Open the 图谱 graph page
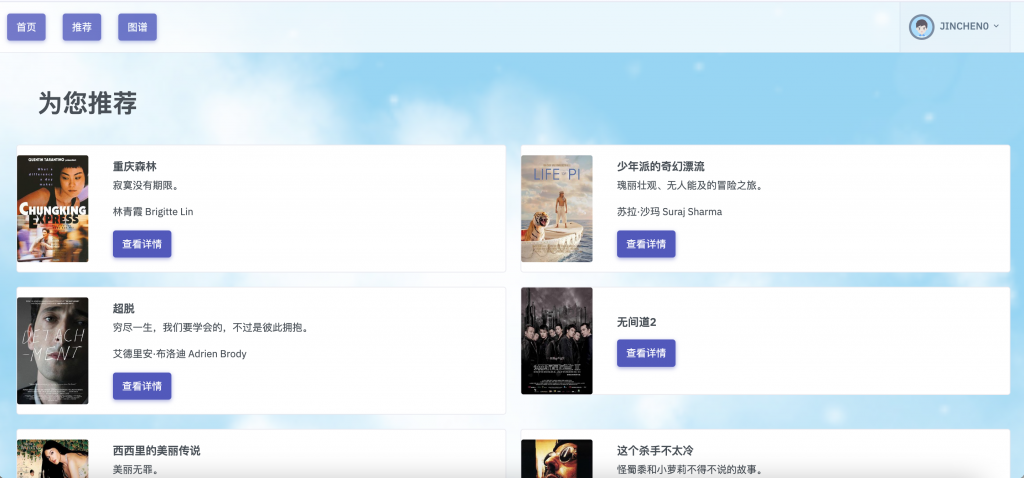Image resolution: width=1024 pixels, height=478 pixels. (x=137, y=27)
